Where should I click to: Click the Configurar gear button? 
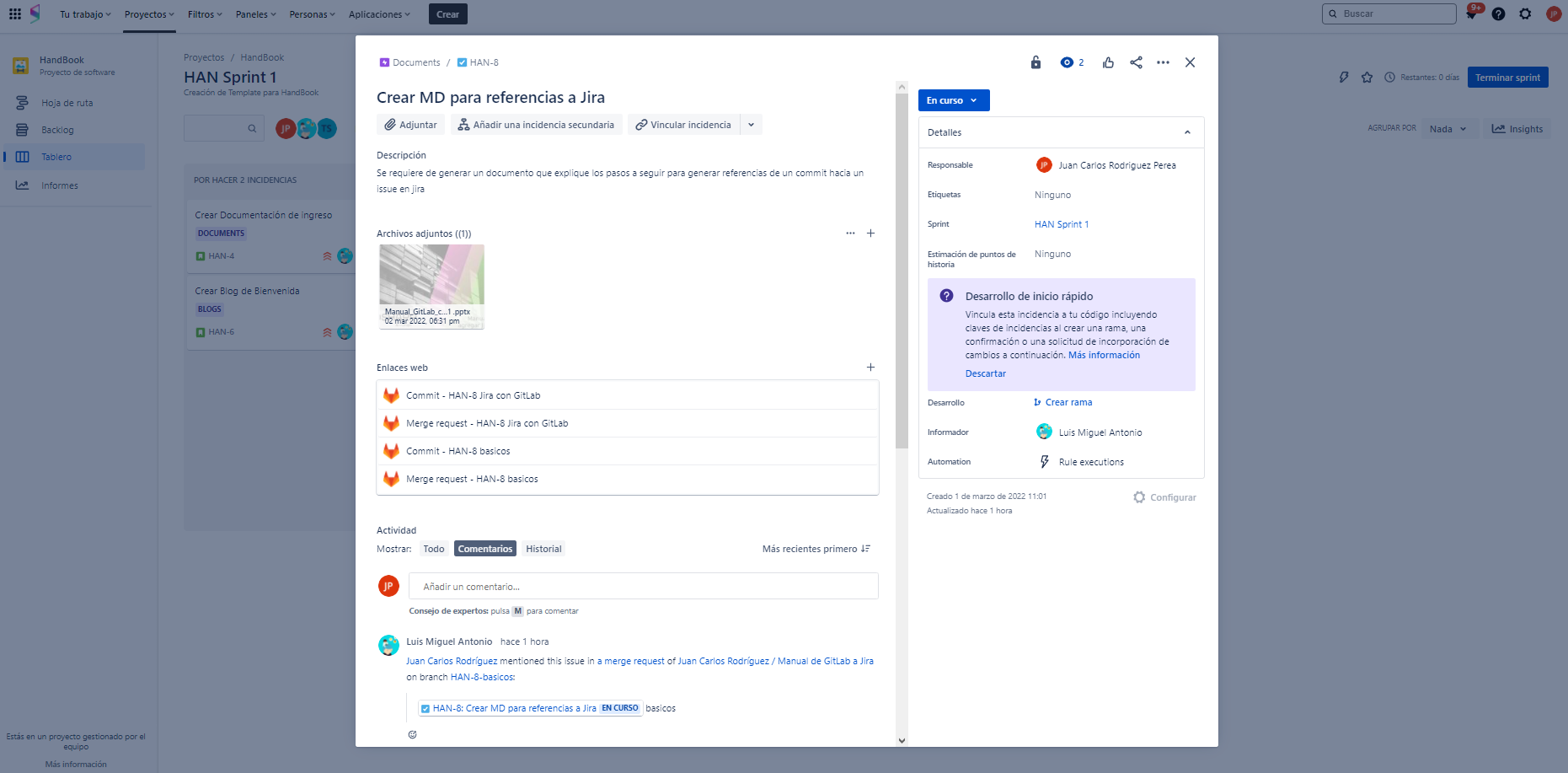click(x=1164, y=497)
